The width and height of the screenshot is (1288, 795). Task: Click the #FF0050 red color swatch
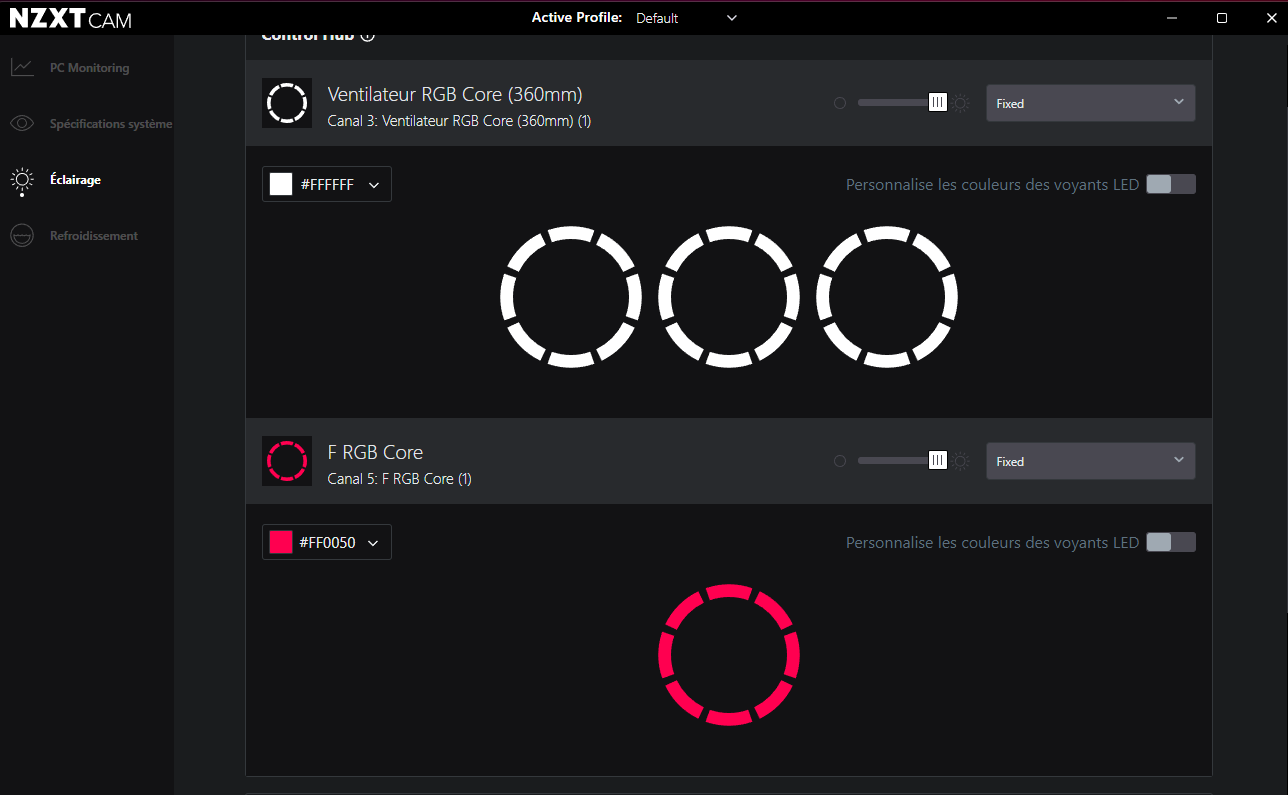point(281,543)
